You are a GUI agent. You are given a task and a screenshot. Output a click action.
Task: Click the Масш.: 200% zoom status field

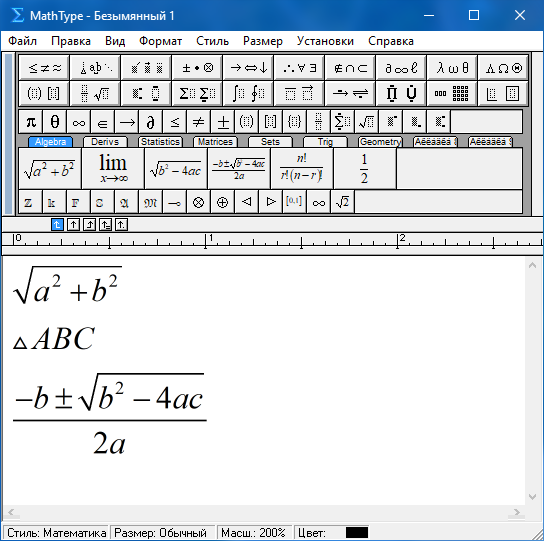[x=254, y=533]
